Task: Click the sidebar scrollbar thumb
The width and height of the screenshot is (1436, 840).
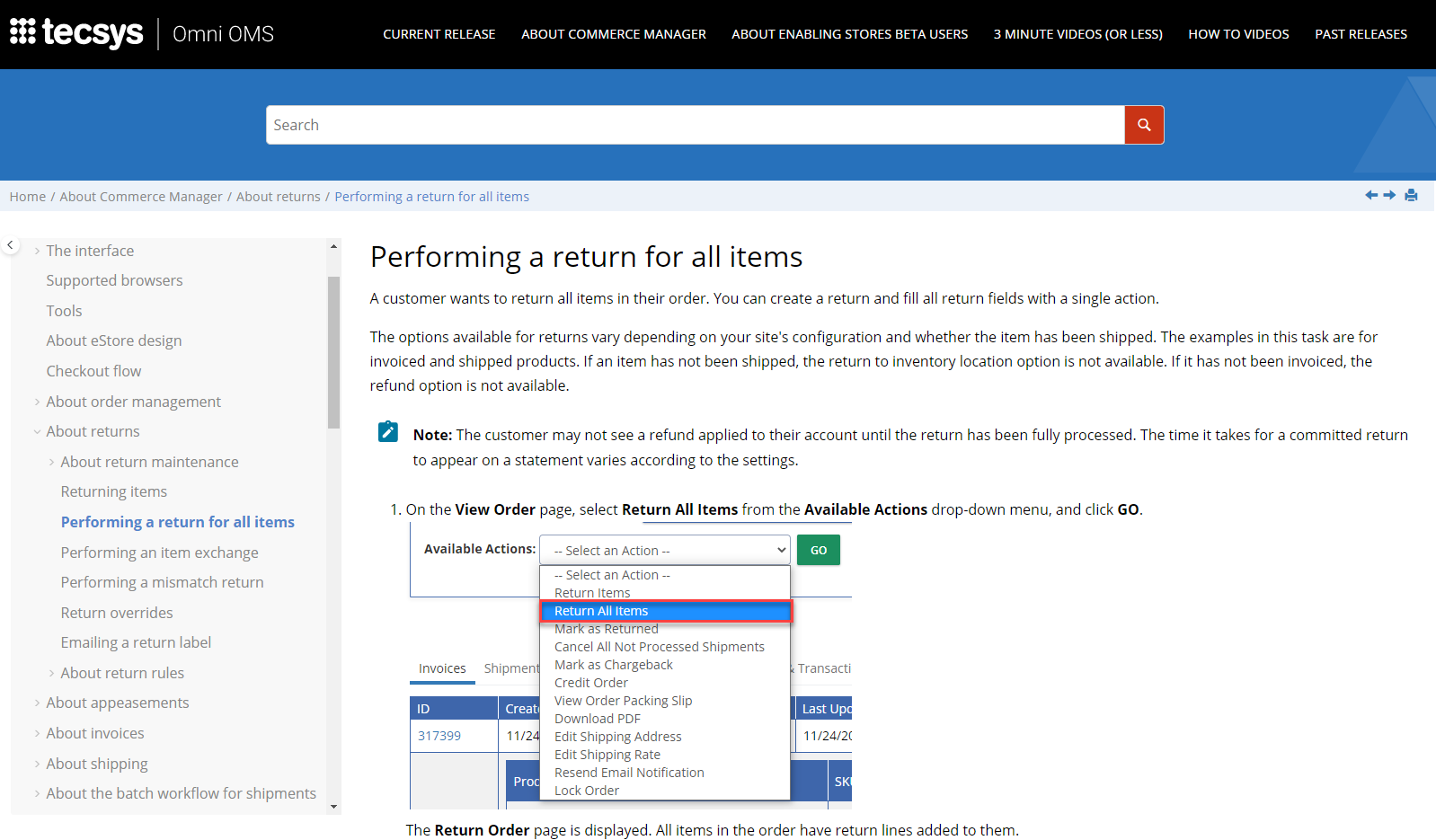Action: 334,352
